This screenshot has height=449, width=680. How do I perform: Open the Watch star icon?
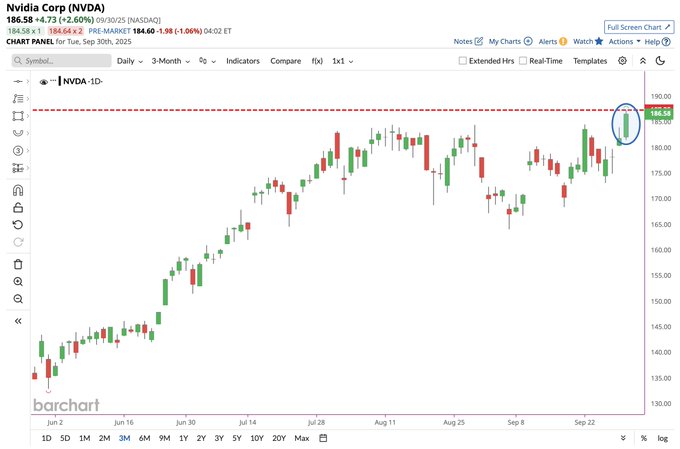(x=599, y=42)
